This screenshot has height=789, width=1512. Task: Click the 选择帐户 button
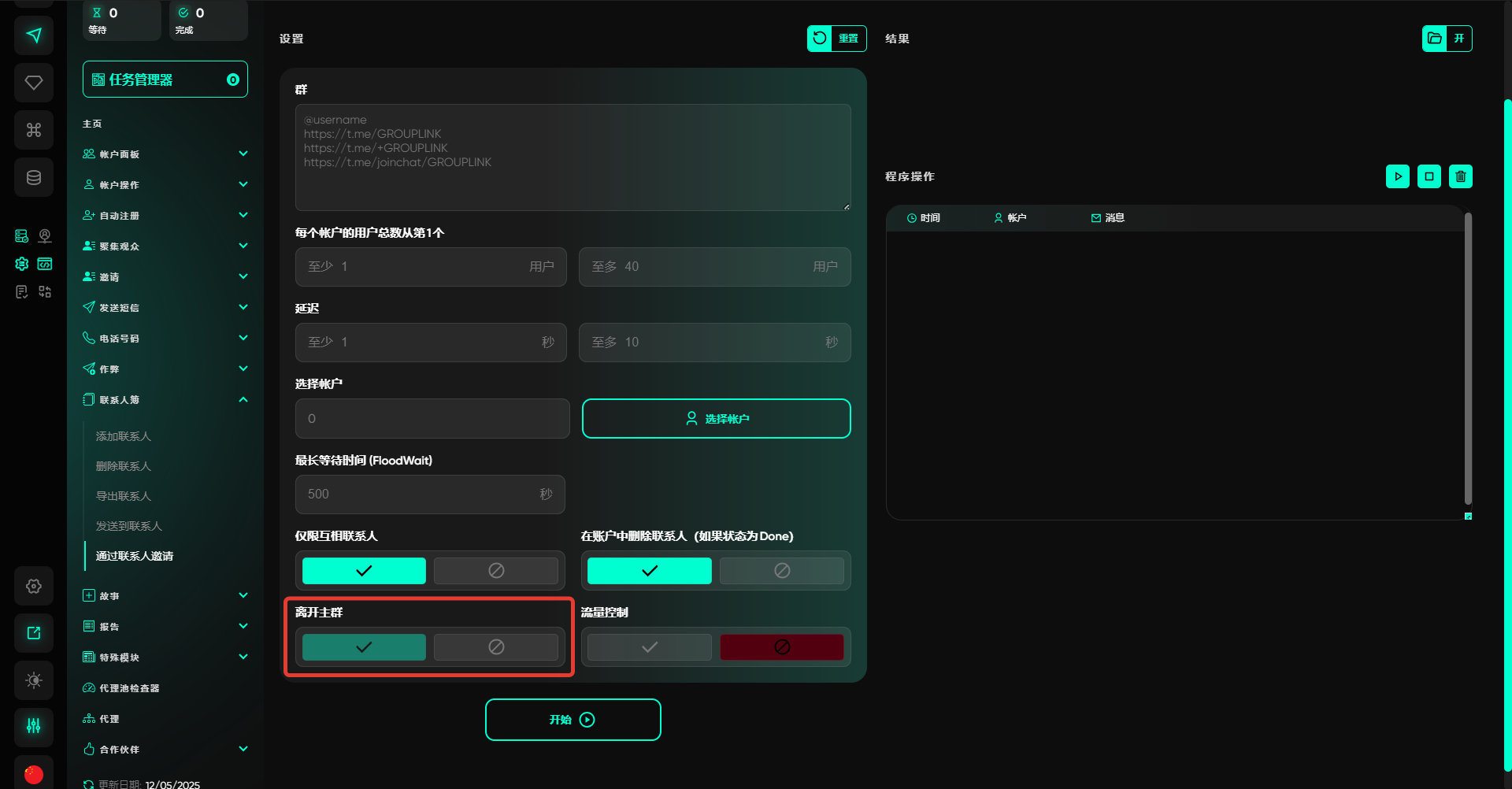tap(716, 419)
